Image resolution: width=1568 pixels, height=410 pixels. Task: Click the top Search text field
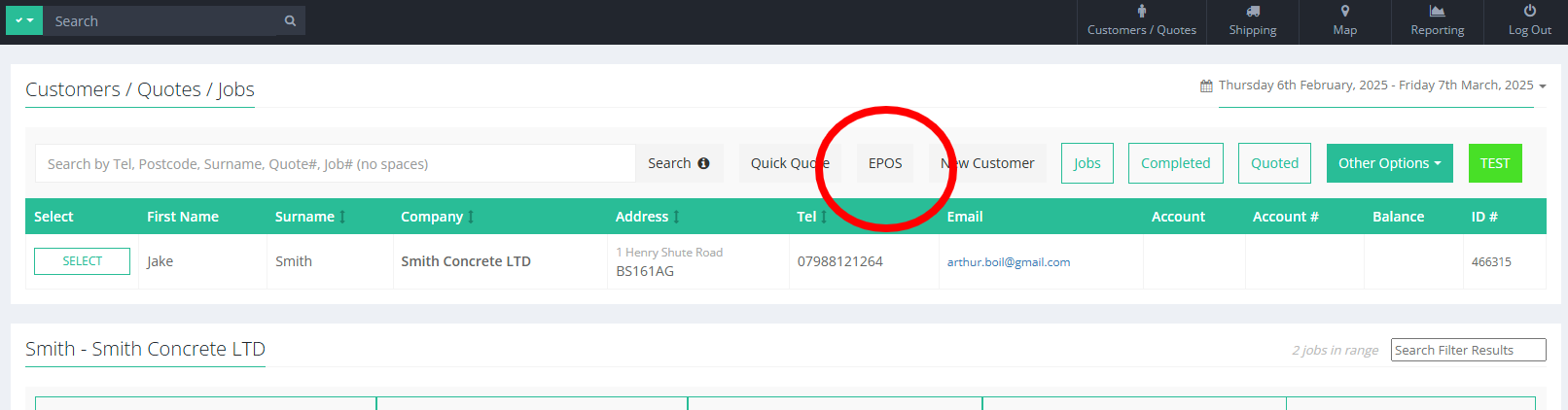tap(160, 20)
